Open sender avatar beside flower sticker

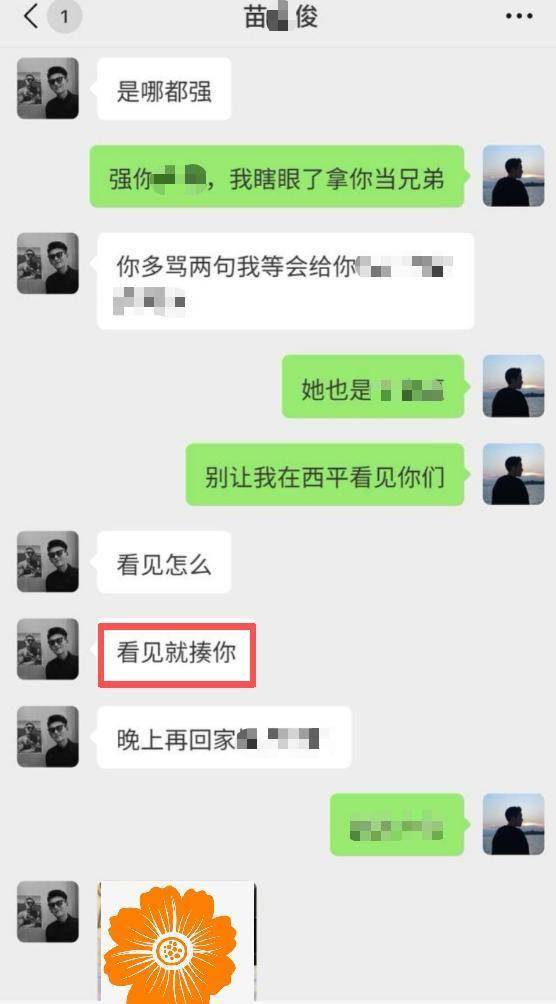pyautogui.click(x=47, y=912)
